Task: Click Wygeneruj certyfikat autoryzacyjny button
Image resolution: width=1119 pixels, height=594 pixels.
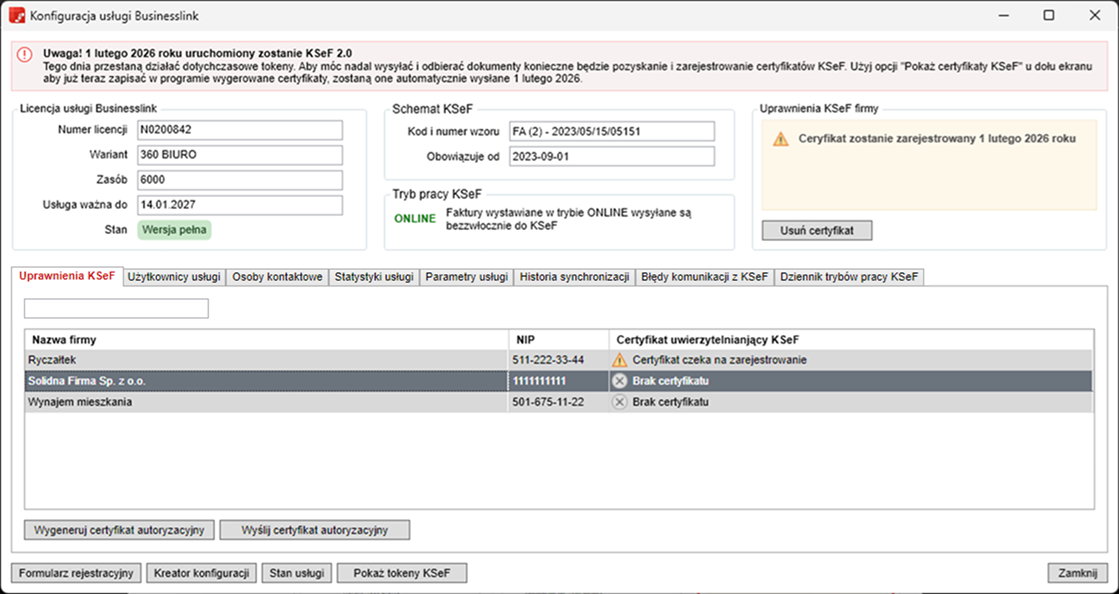Action: [x=119, y=530]
